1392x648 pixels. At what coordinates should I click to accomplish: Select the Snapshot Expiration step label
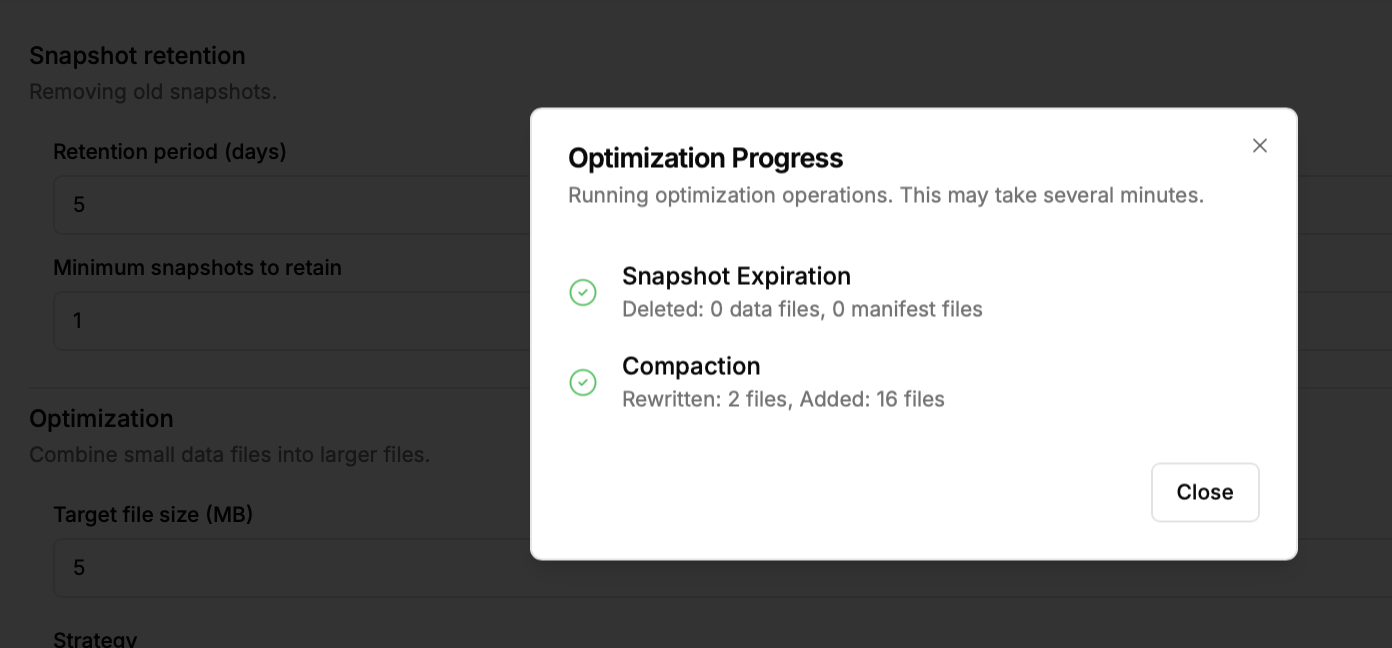736,276
